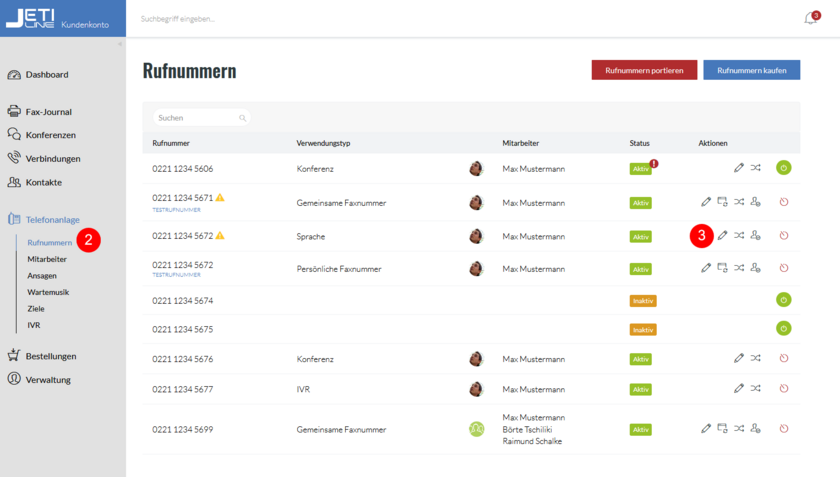
Task: Toggle the green power button for 0221 1234 5606
Action: 784,168
